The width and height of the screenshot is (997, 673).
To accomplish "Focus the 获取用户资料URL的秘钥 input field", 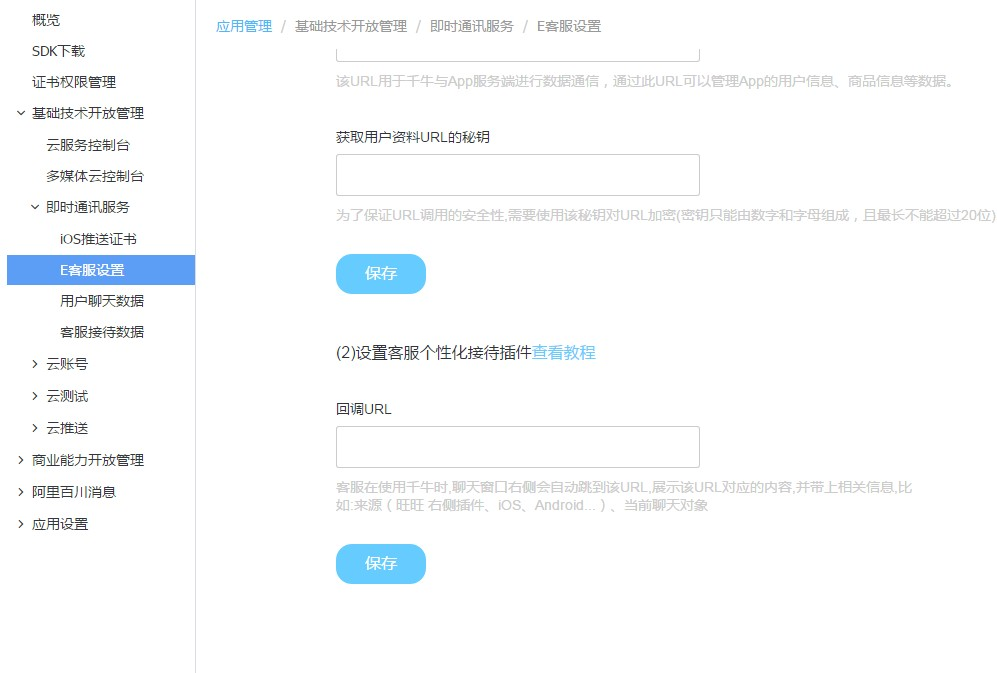I will tap(518, 175).
